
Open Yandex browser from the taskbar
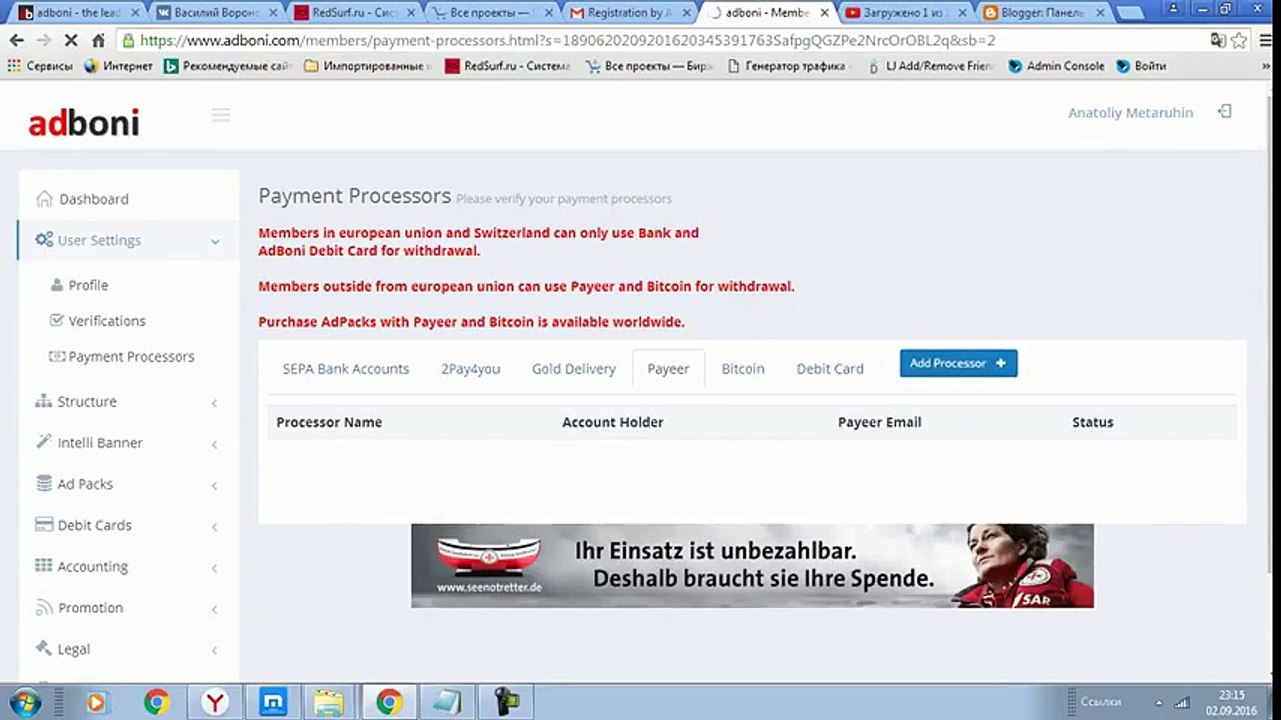point(215,703)
